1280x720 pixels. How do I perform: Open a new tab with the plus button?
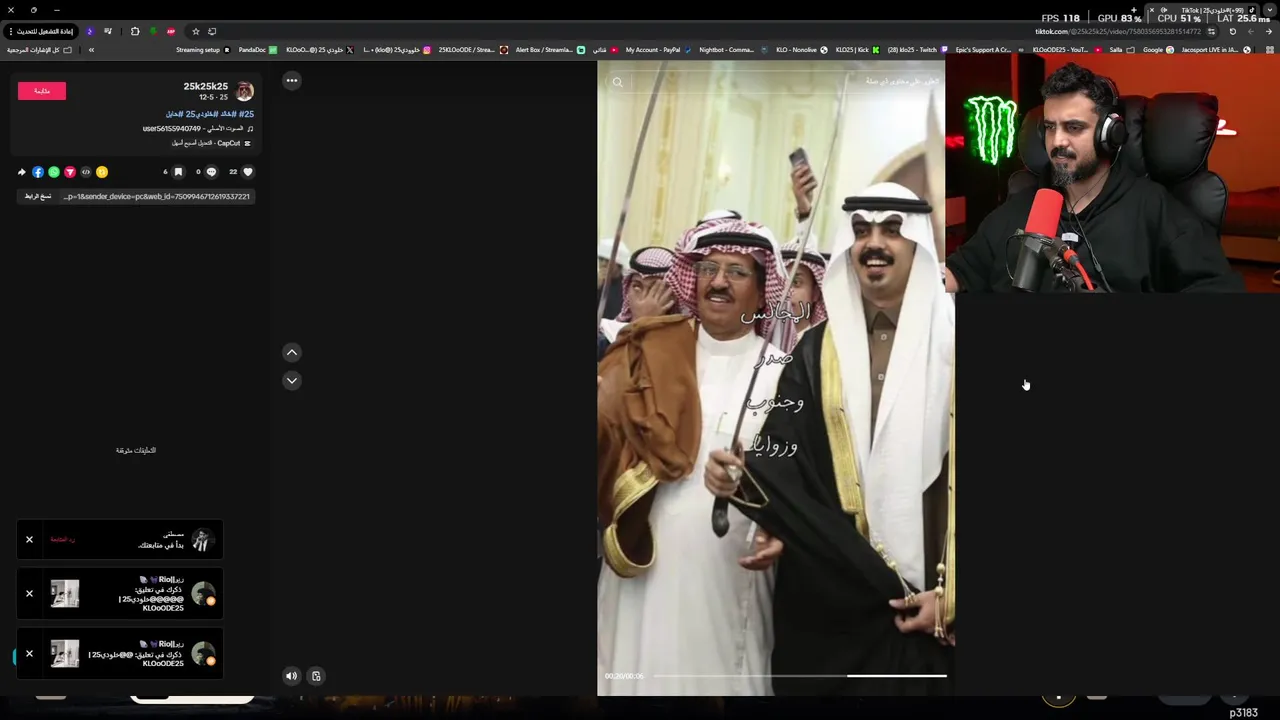tap(1134, 10)
